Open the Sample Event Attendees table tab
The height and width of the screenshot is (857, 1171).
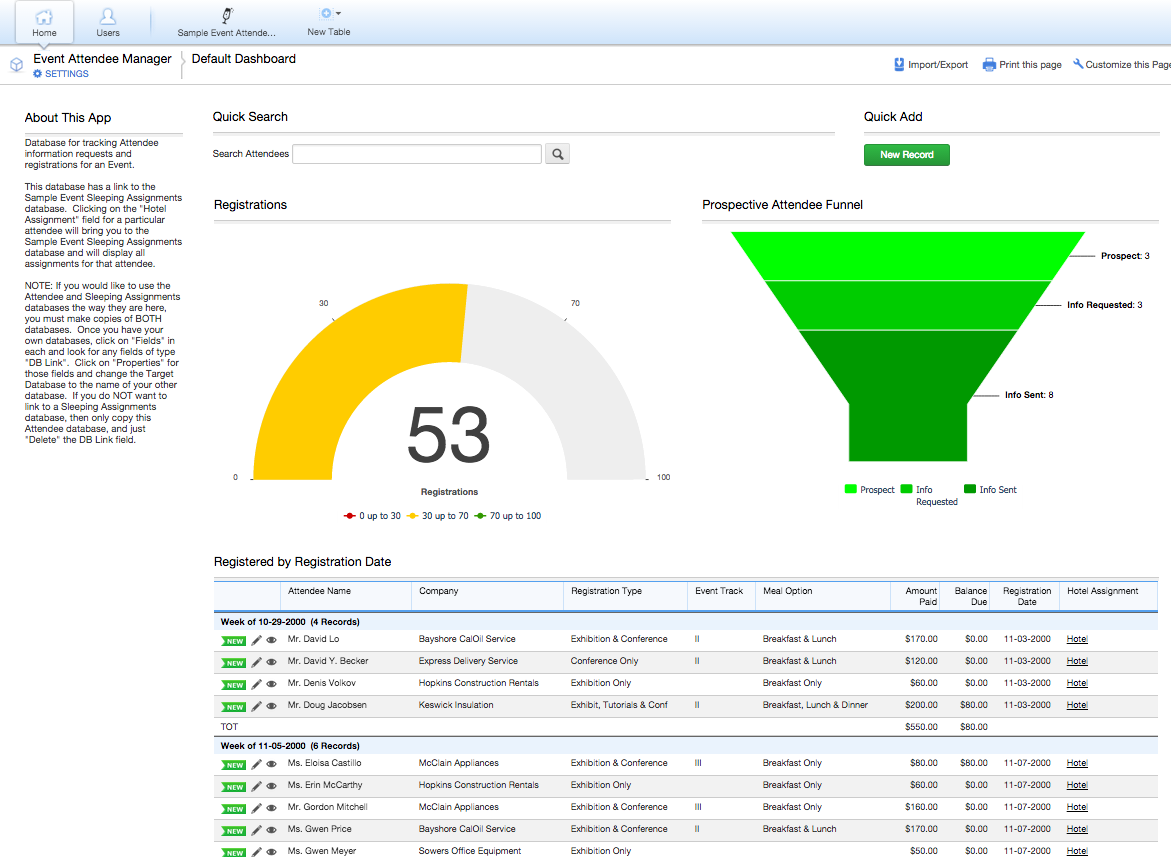226,22
